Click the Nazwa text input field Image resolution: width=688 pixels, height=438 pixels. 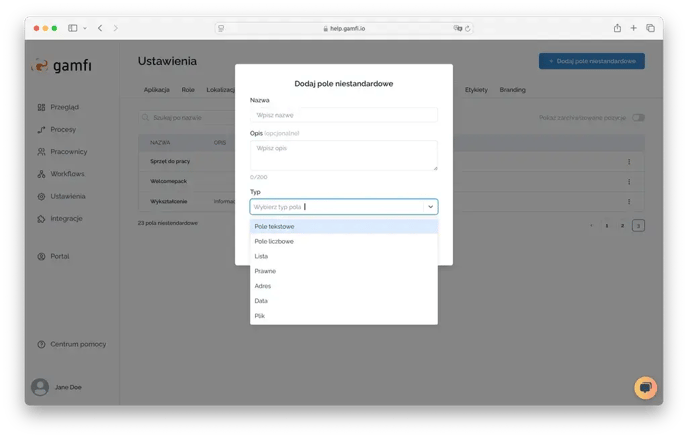tap(343, 115)
